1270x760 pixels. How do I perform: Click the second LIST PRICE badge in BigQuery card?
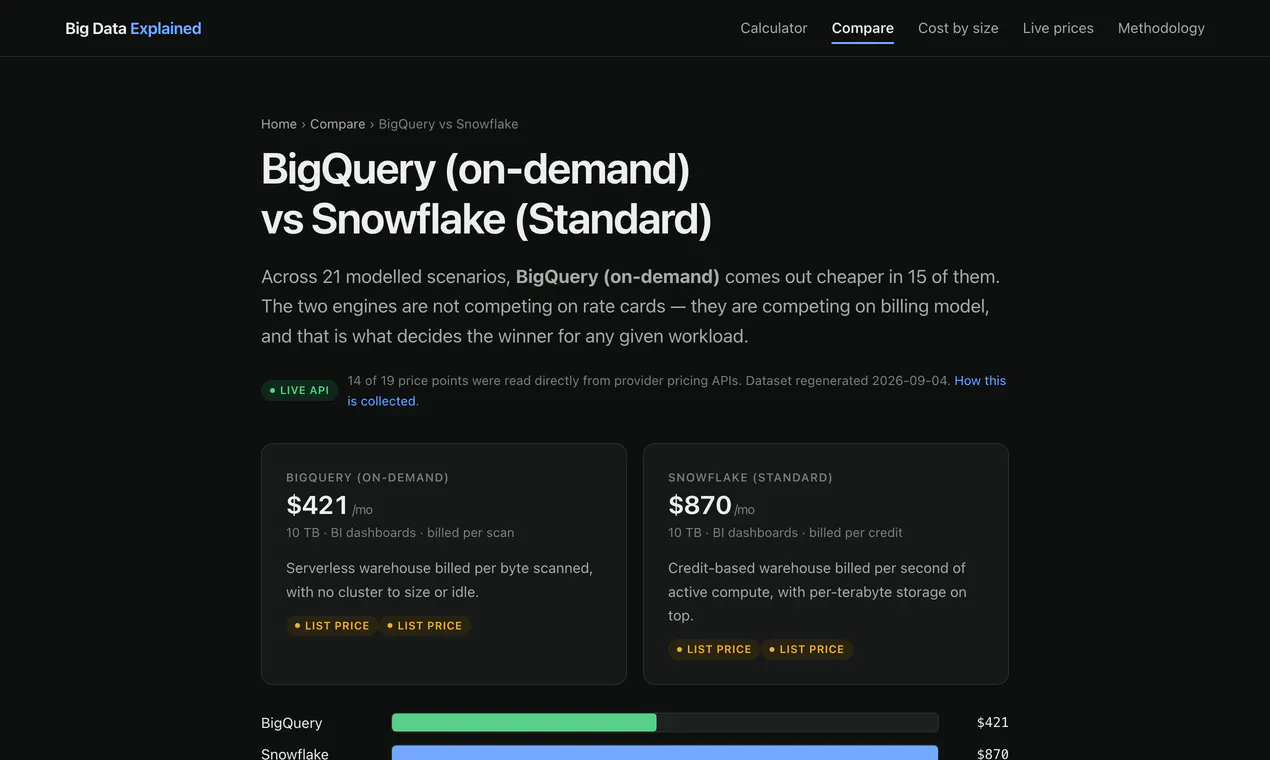point(425,626)
